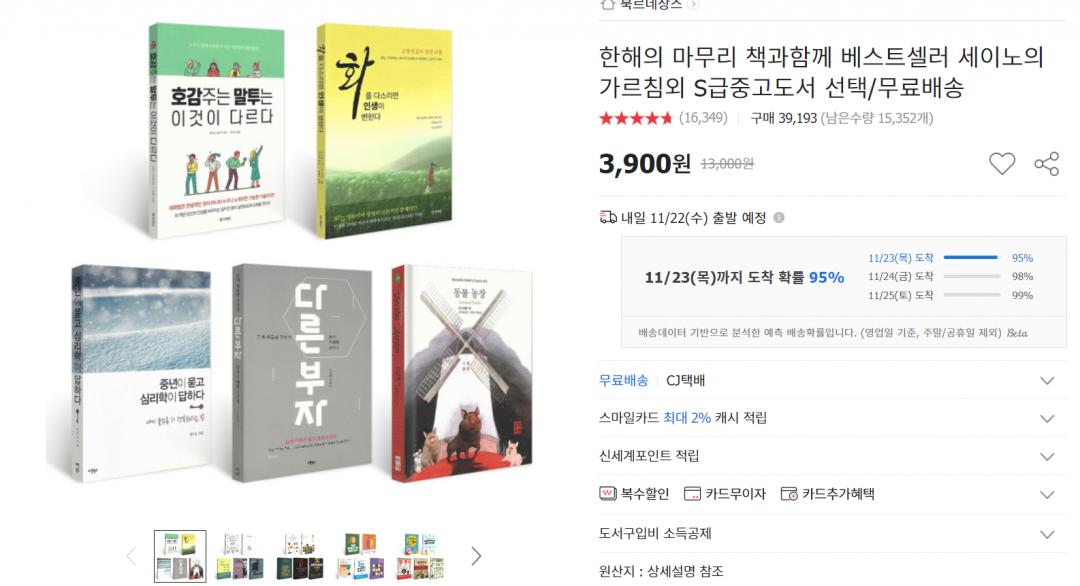Image resolution: width=1080 pixels, height=586 pixels.
Task: Click info icon beside 출발 예정
Action: [779, 218]
